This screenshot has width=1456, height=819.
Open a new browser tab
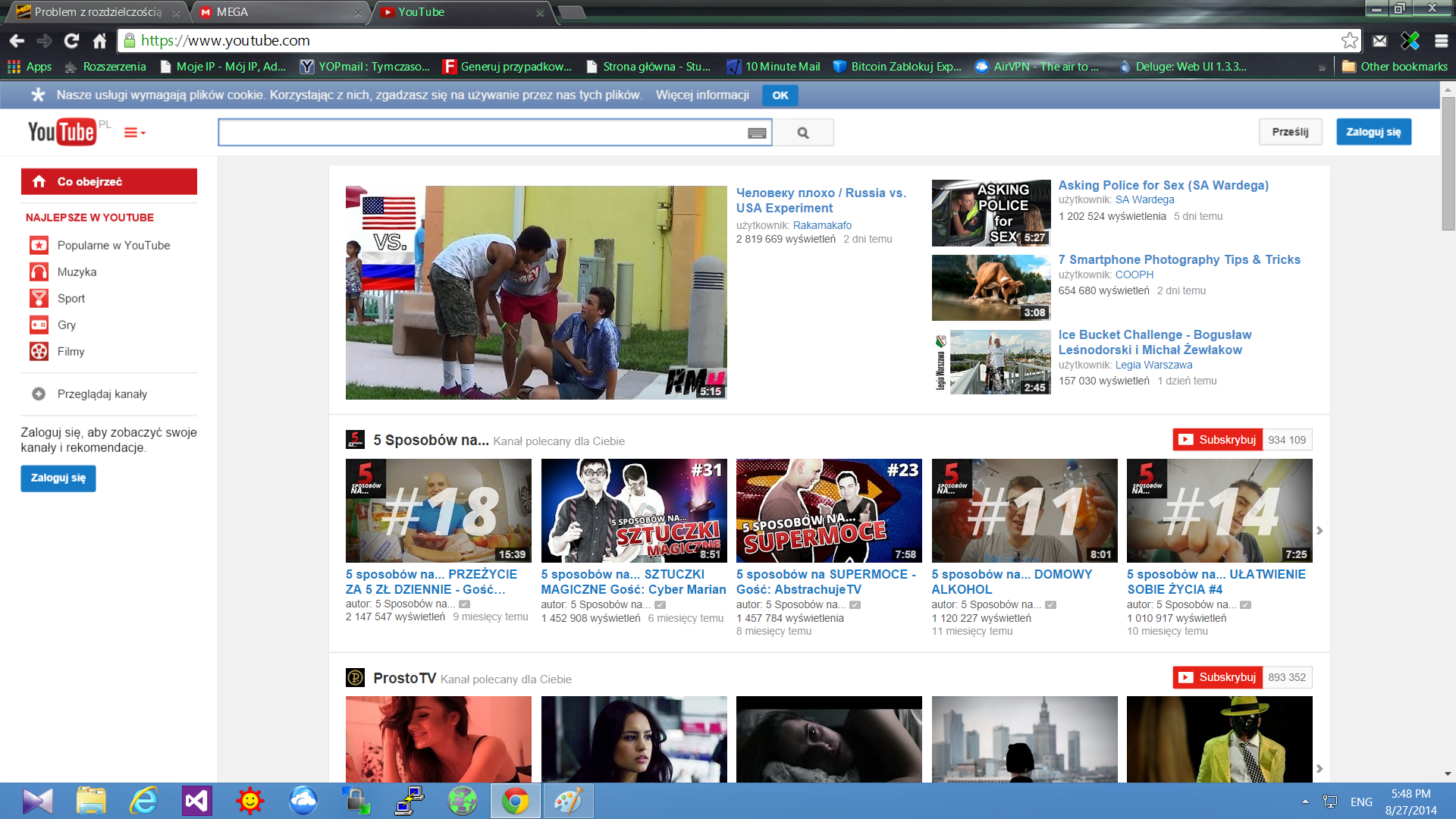572,12
